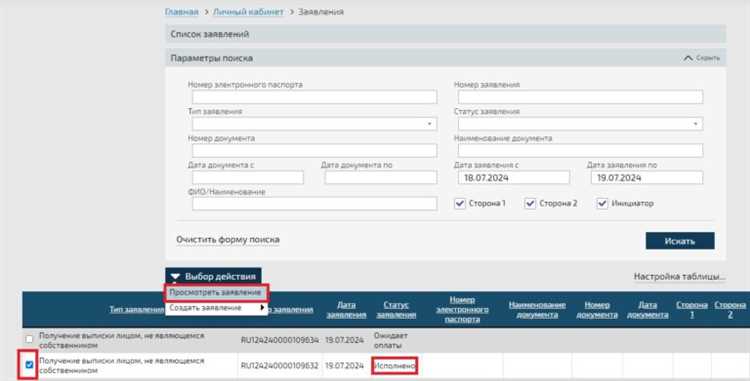The width and height of the screenshot is (750, 381).
Task: Edit Дата заявления по value 19.07.2024
Action: (x=647, y=177)
